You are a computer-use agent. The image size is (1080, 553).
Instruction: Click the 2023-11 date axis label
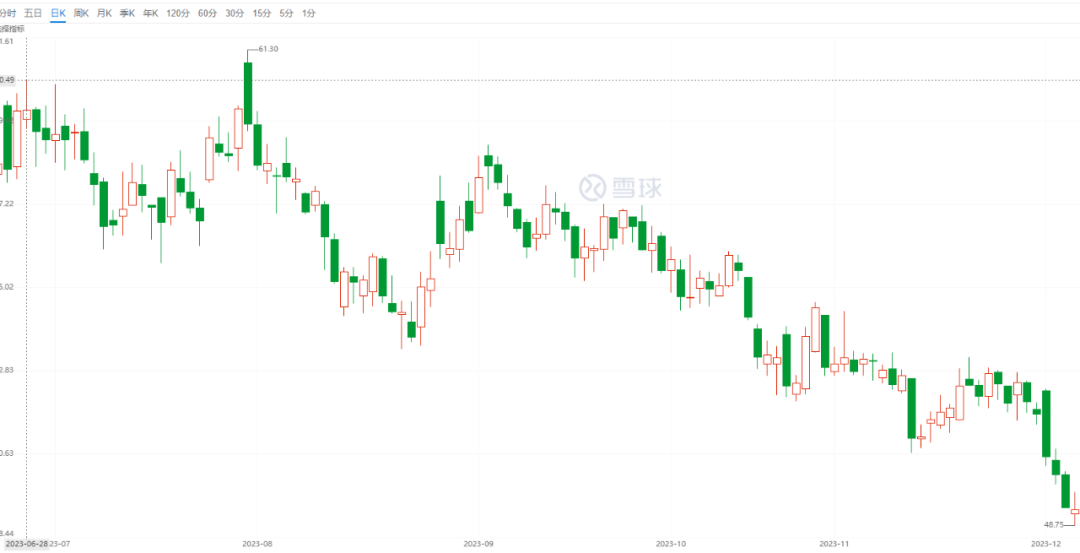833,544
